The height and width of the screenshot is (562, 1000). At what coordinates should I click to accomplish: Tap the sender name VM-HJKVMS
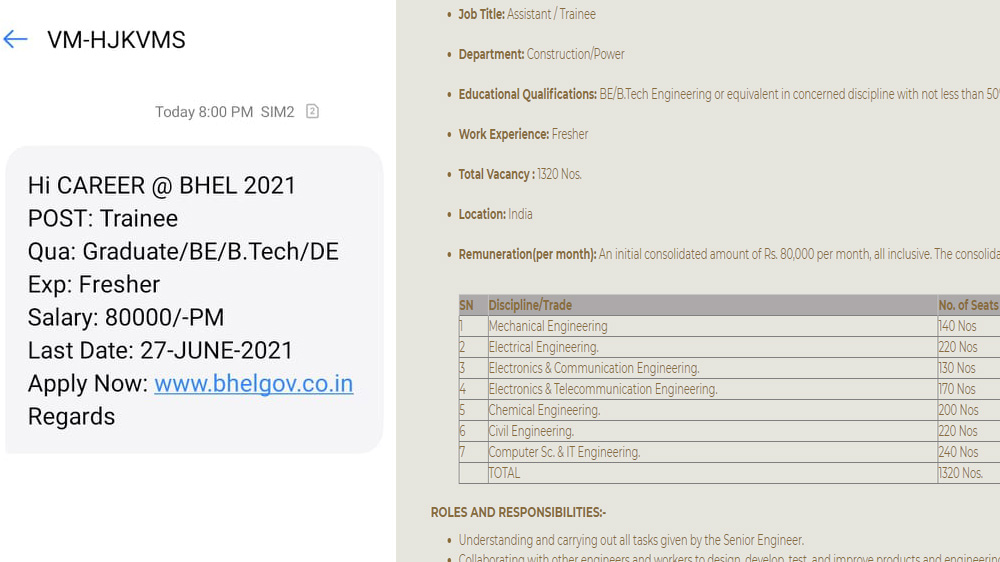coord(116,40)
